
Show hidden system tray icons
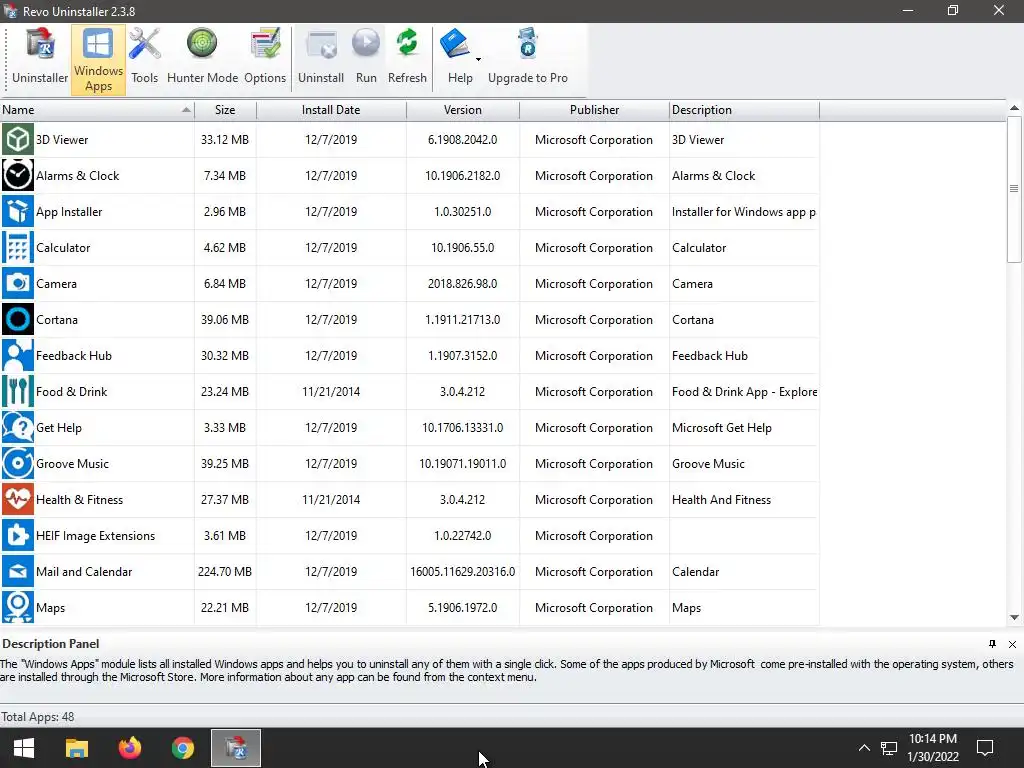pos(864,748)
